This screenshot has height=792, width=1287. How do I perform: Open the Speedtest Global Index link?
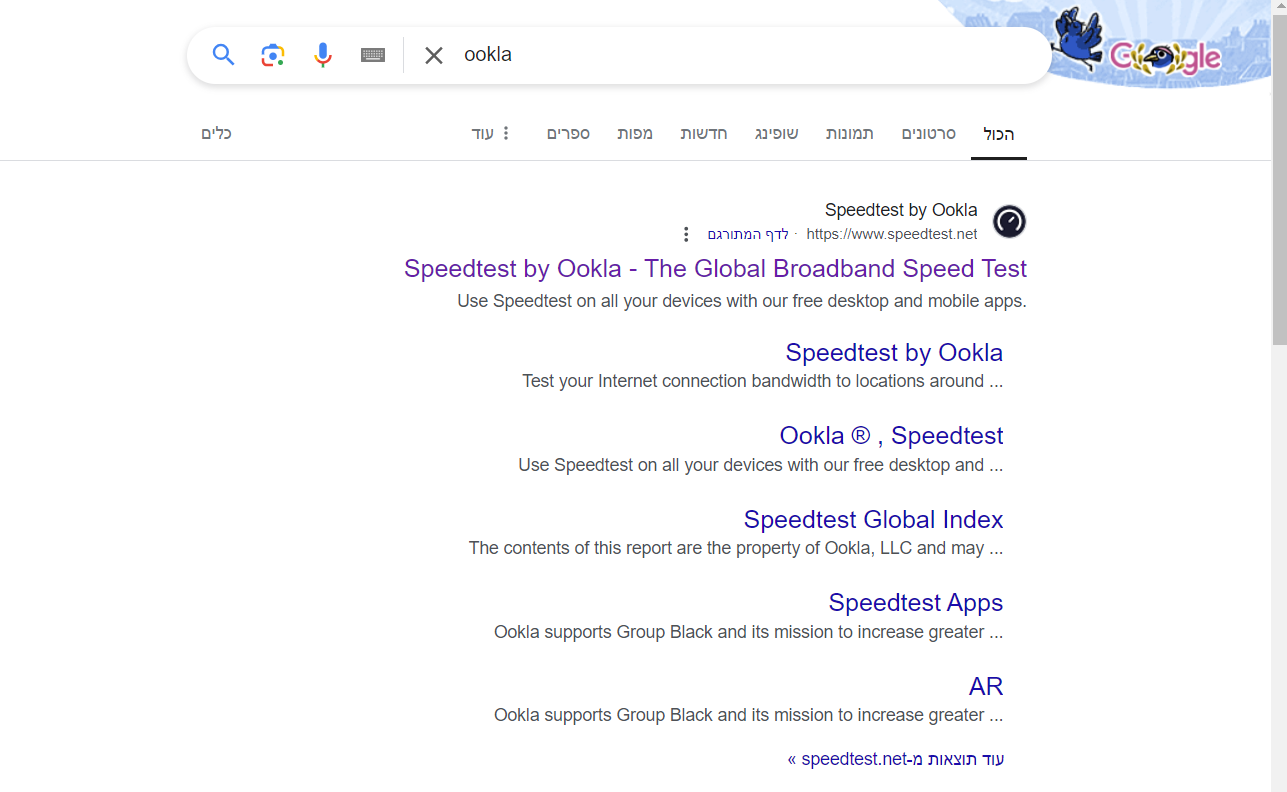pyautogui.click(x=873, y=519)
